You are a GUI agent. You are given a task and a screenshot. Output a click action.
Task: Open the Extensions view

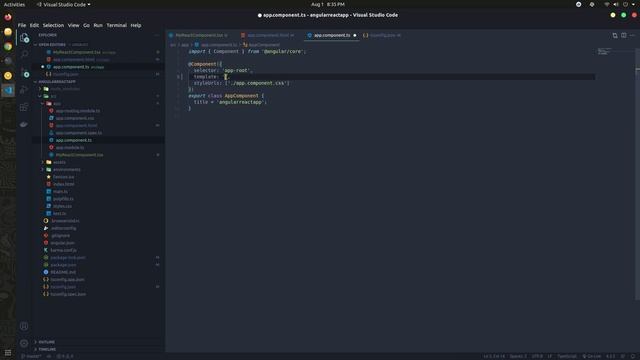pyautogui.click(x=24, y=107)
